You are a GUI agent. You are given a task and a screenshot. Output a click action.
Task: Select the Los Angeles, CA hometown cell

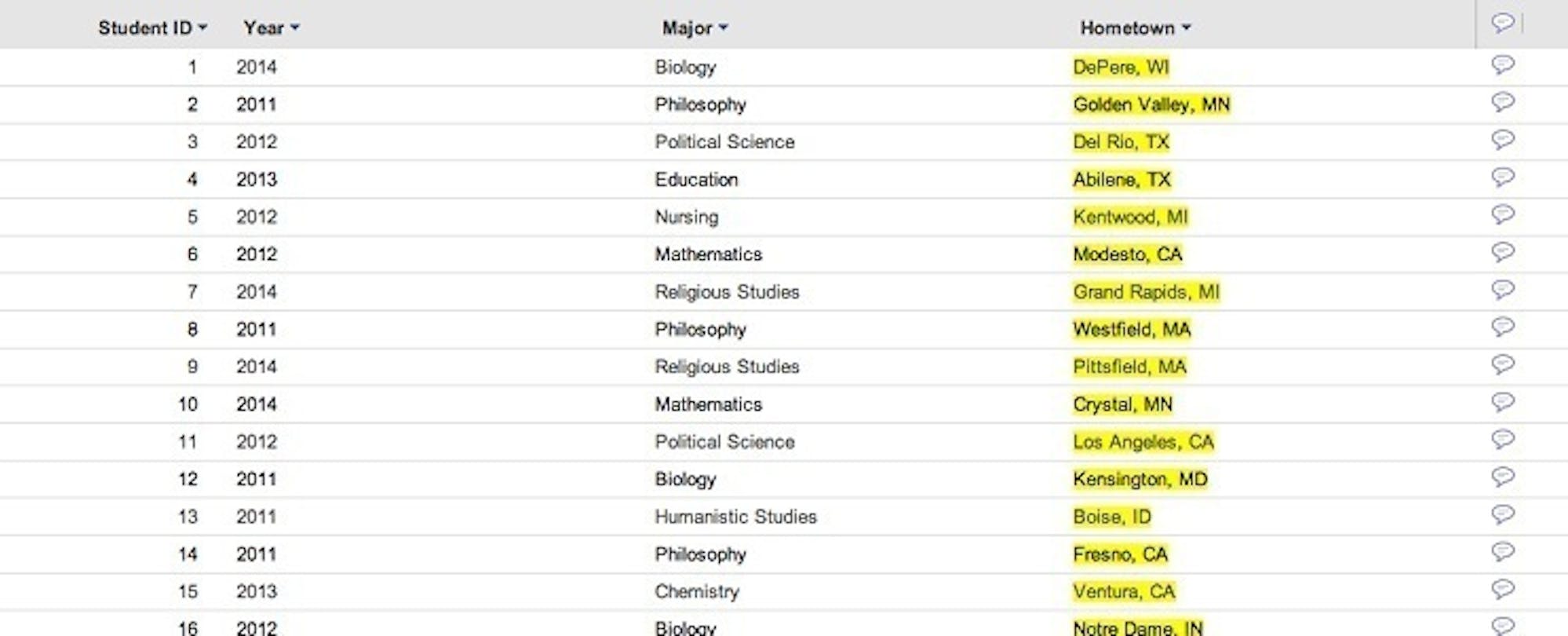click(x=1143, y=442)
